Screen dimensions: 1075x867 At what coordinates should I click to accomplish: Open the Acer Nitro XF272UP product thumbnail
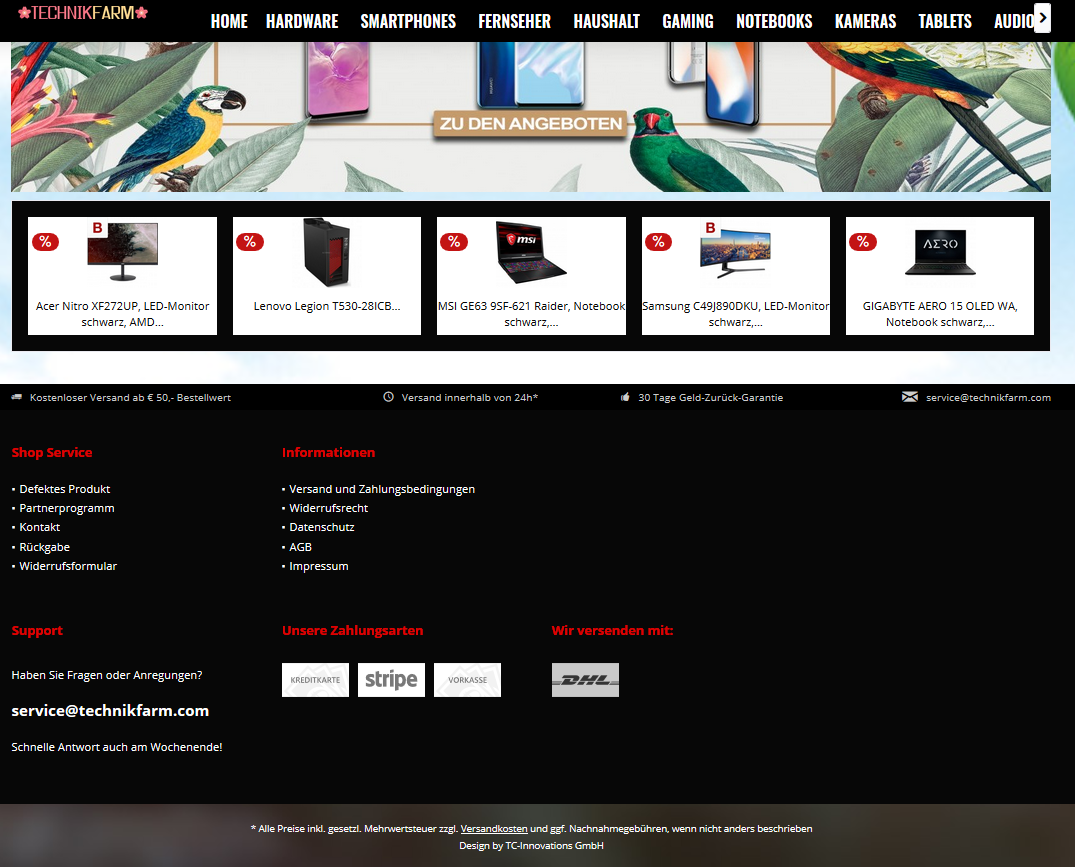(123, 252)
